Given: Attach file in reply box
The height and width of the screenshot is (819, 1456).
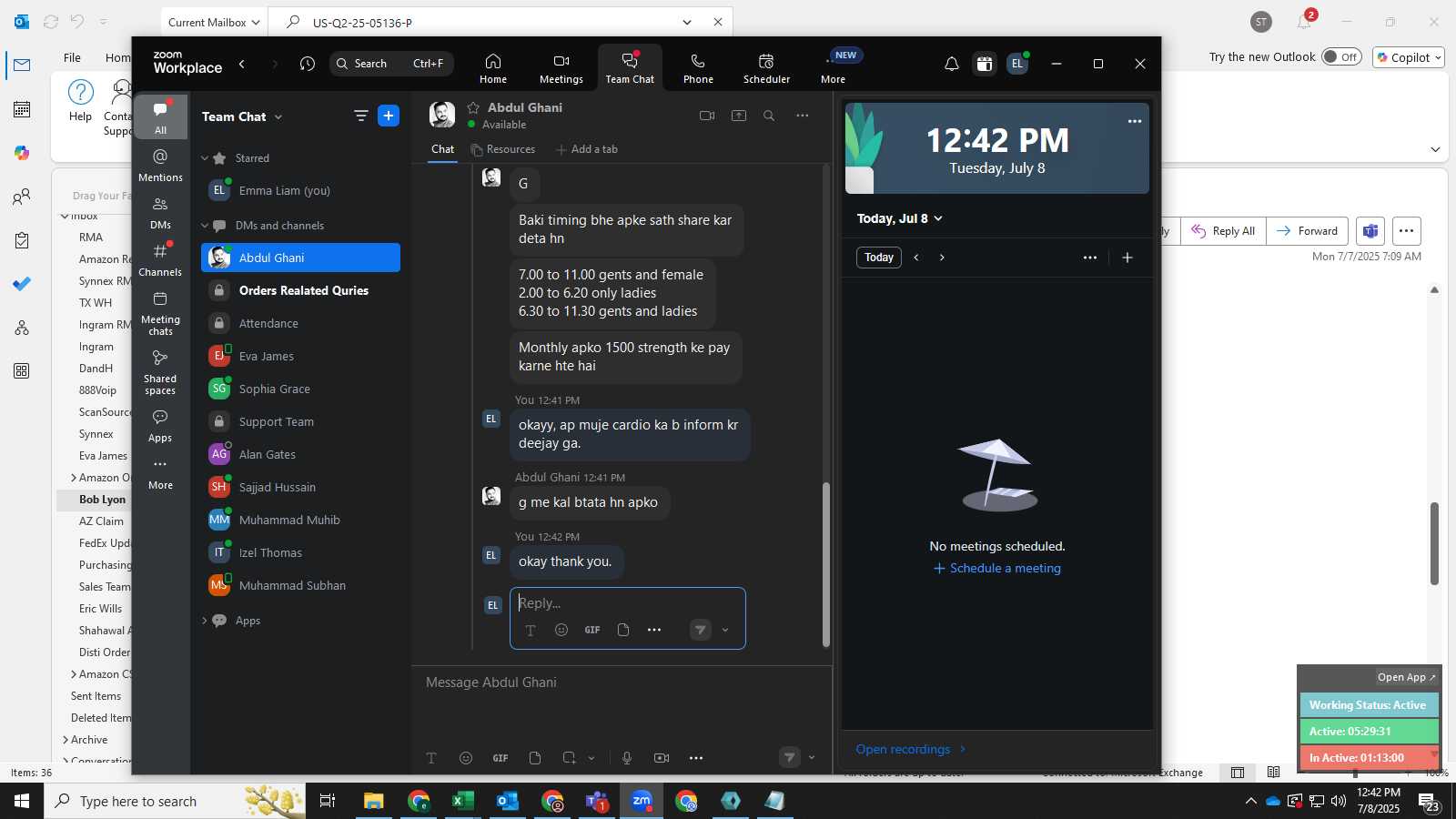Looking at the screenshot, I should coord(623,630).
